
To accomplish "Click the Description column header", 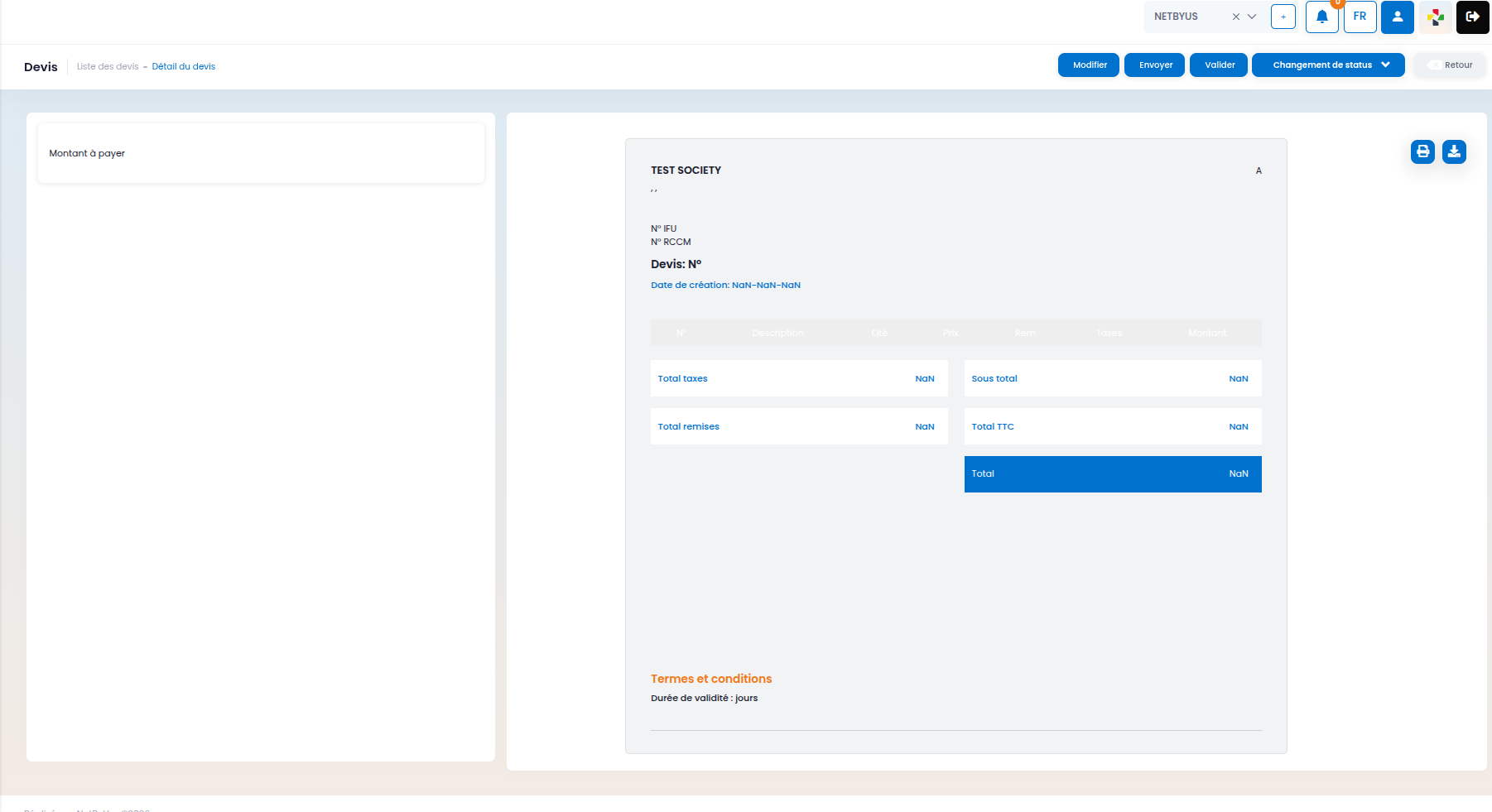I will coord(777,334).
